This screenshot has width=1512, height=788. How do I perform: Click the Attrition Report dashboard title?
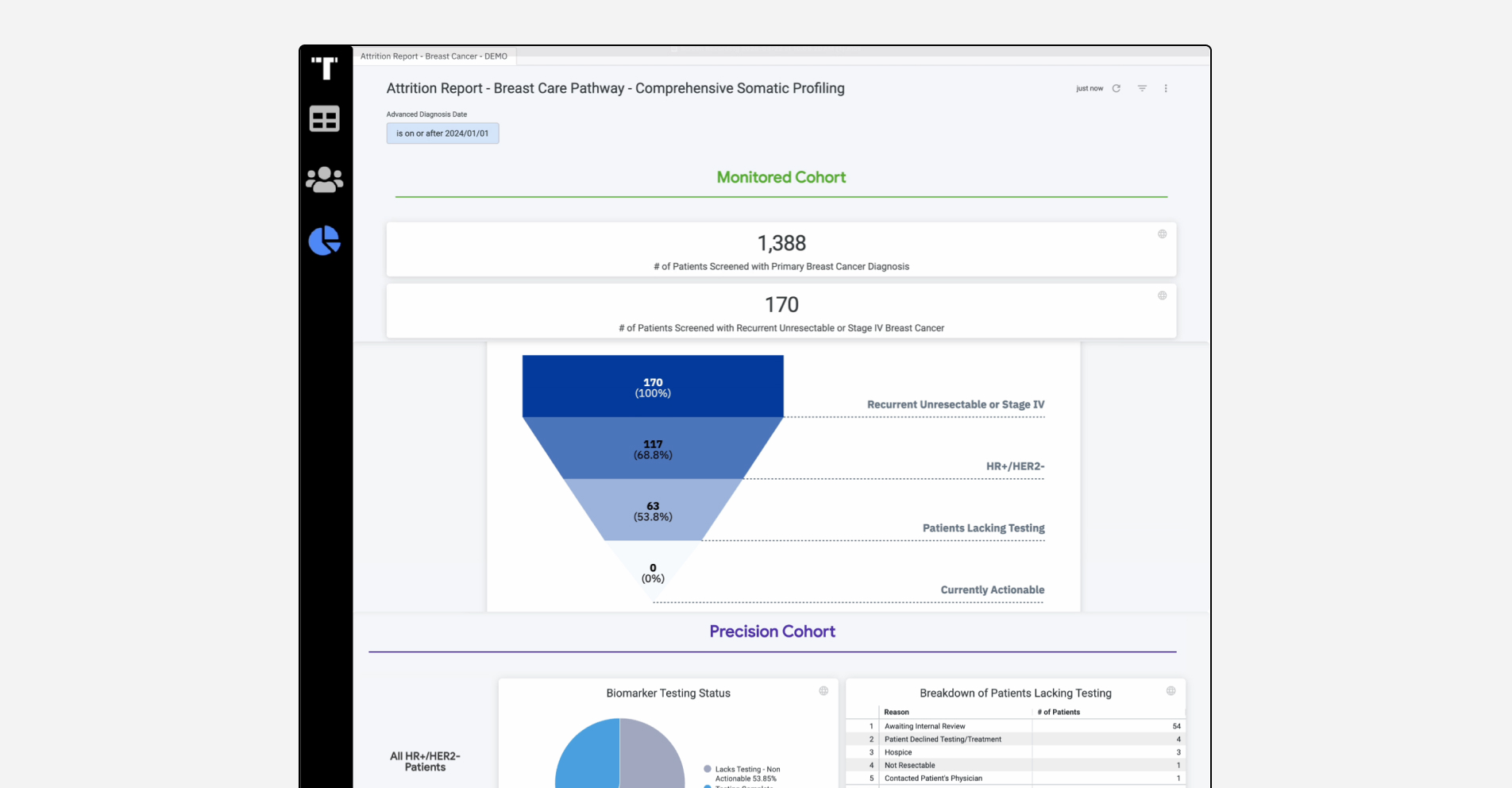(615, 88)
